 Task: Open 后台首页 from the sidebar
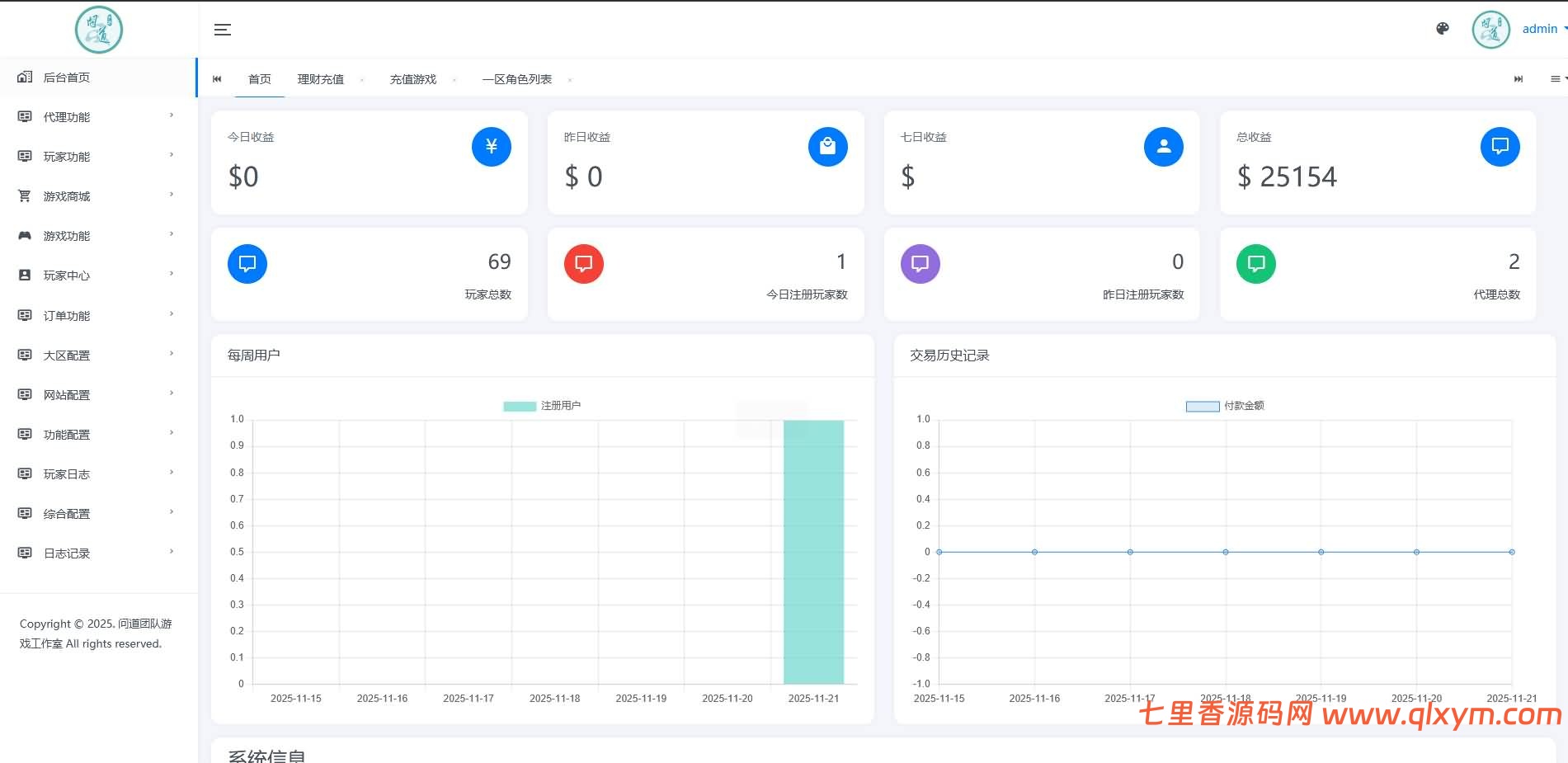coord(68,77)
